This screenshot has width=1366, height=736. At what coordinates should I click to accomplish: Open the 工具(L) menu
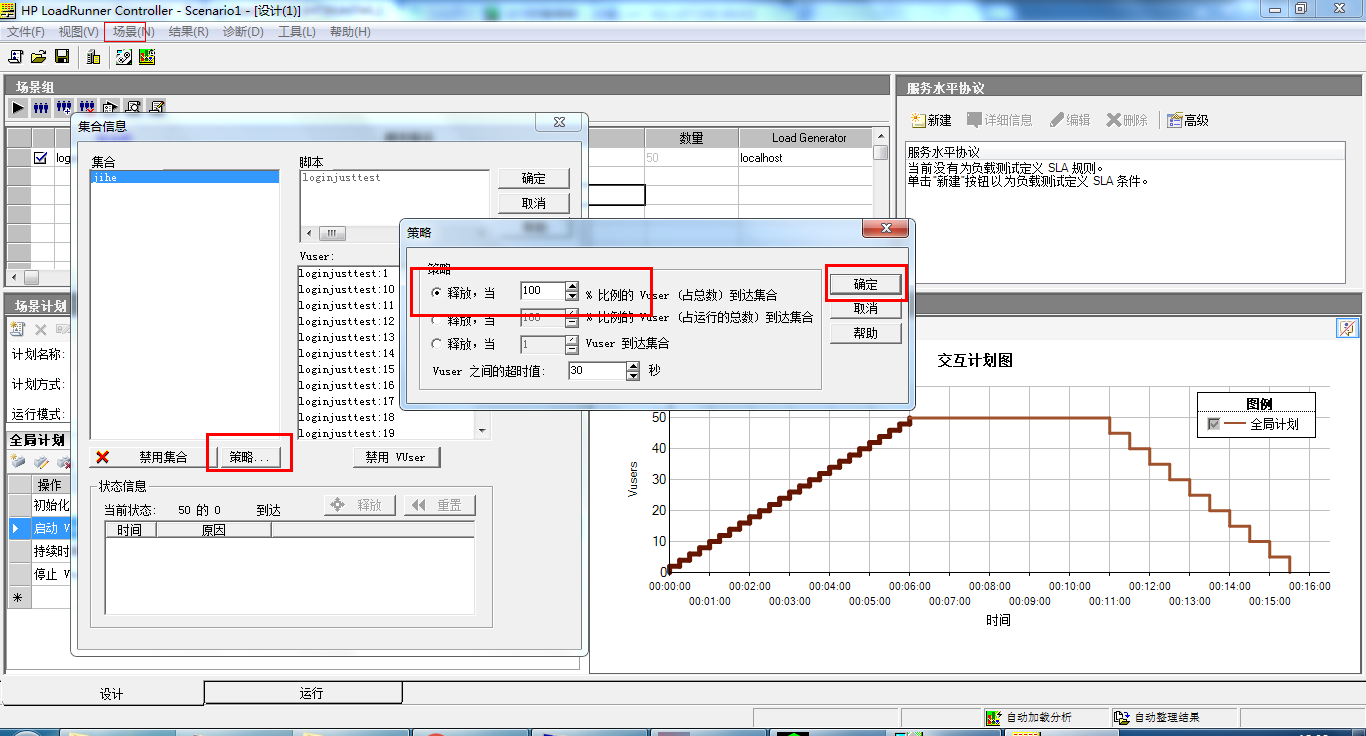tap(296, 32)
